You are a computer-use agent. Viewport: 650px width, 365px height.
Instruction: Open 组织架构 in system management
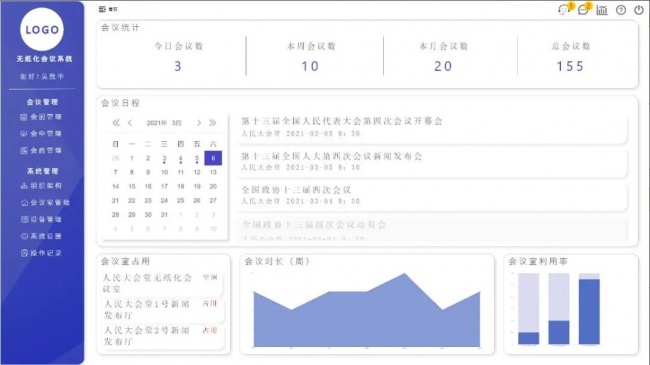[41, 186]
